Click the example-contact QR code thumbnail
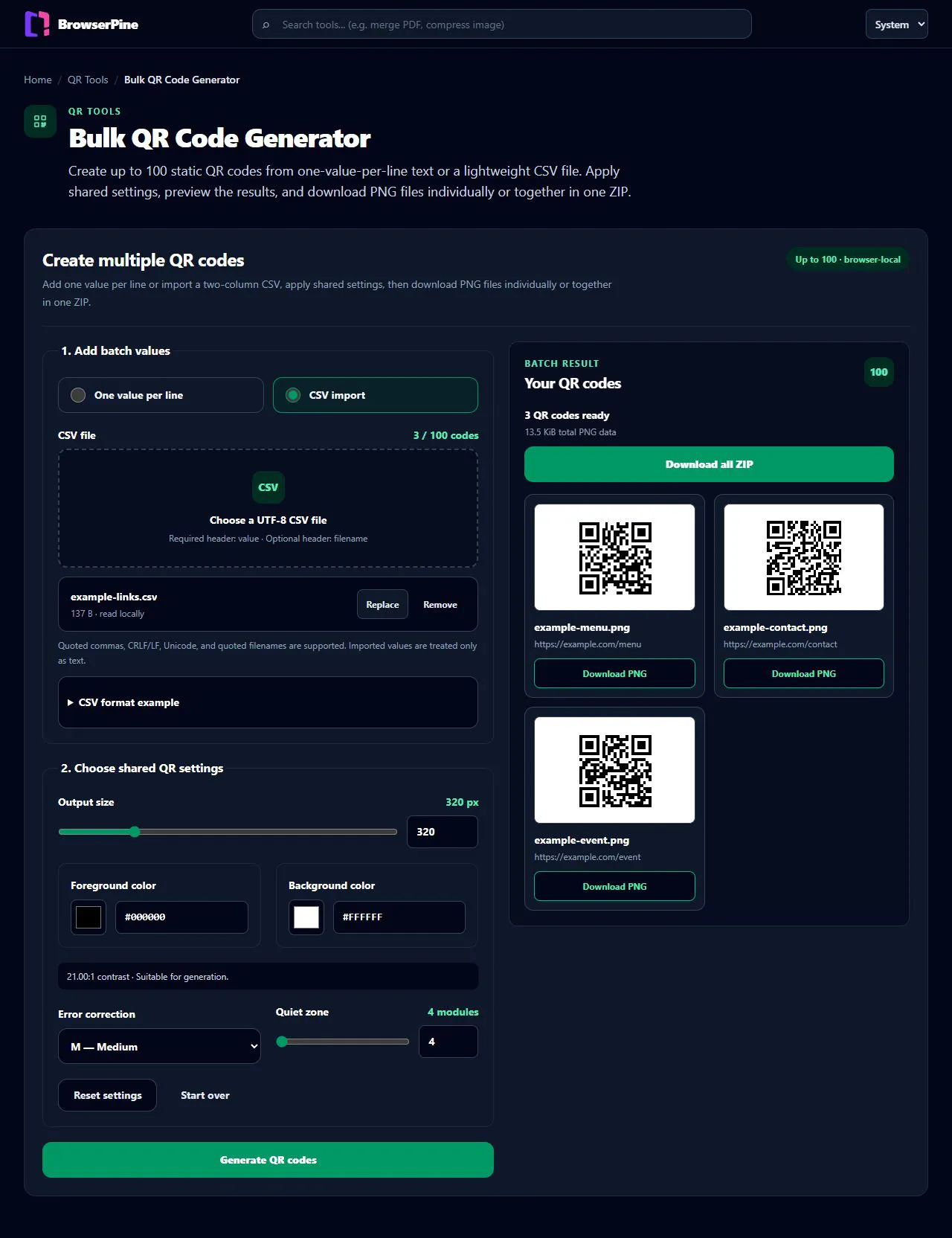The height and width of the screenshot is (1238, 952). click(804, 557)
